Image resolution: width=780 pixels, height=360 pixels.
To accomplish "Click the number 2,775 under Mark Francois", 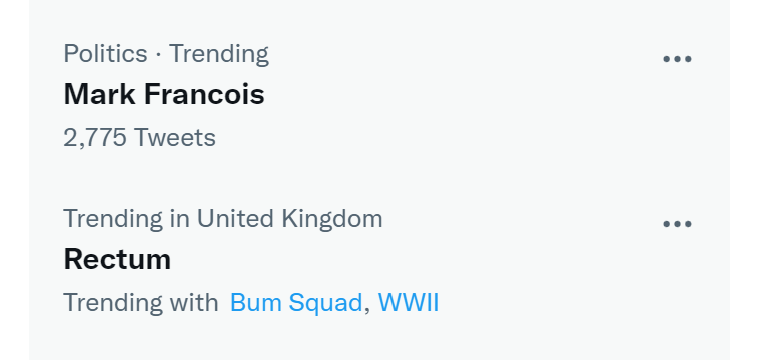I will click(x=95, y=138).
